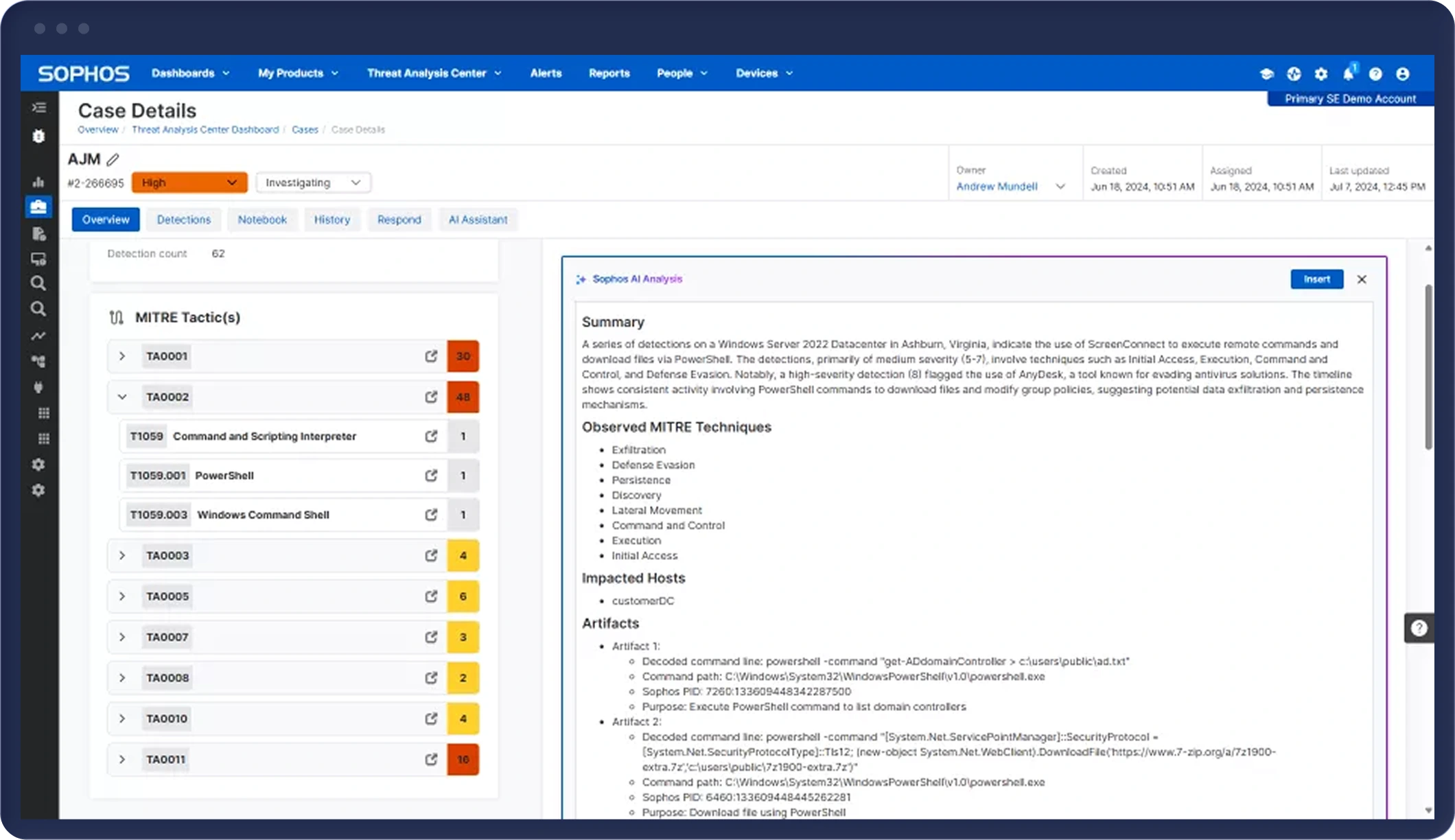Viewport: 1455px width, 840px height.
Task: Expand the TA0003 tactic row
Action: tap(122, 555)
